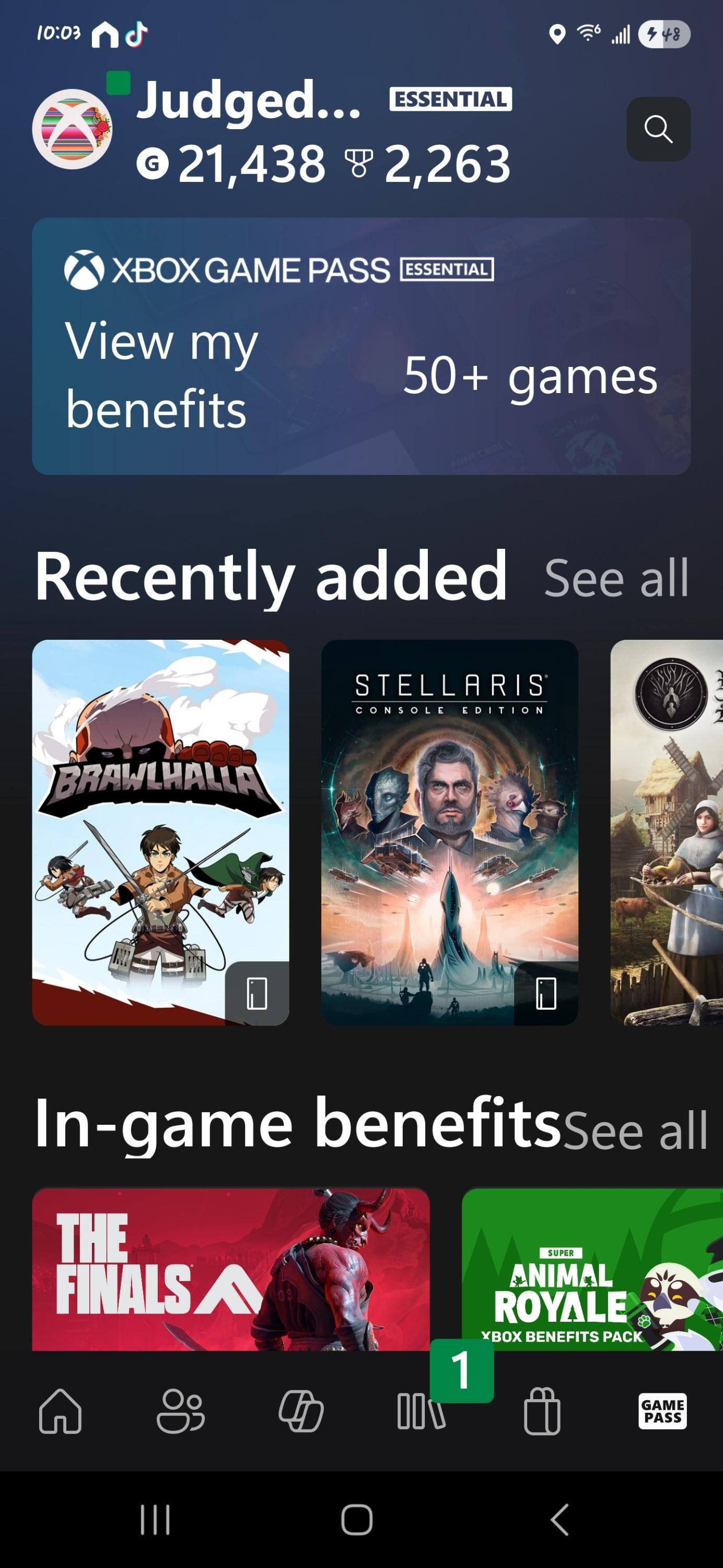The image size is (723, 1568).
Task: Open the Brawlhalla game tile
Action: pos(161,833)
